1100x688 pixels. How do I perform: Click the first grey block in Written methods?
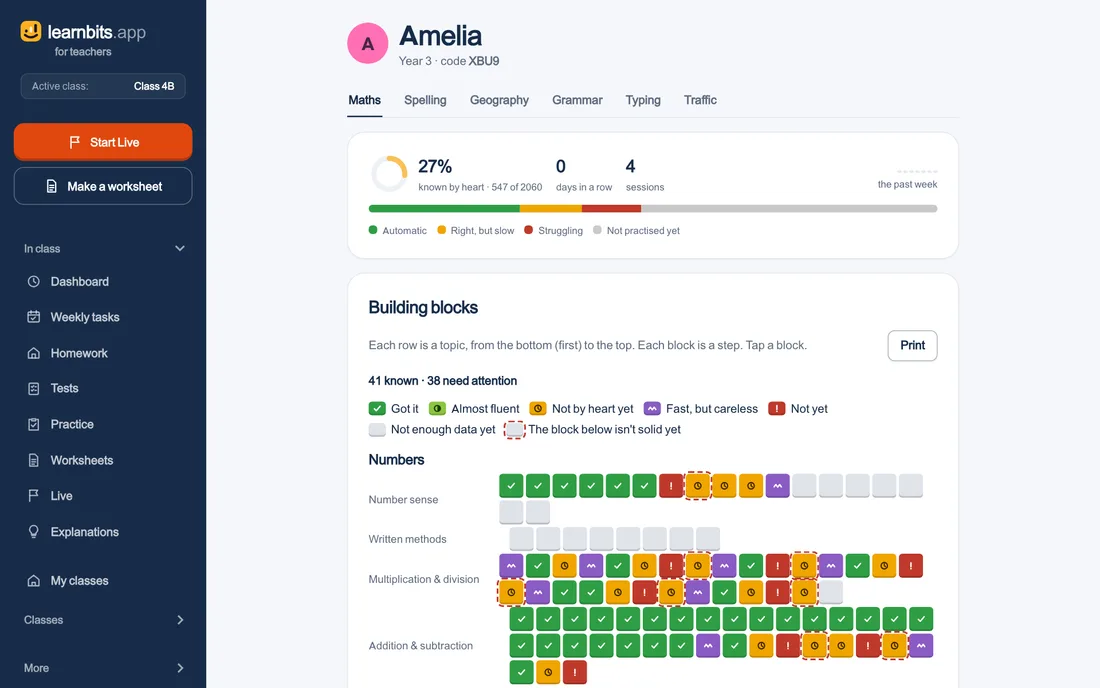coord(521,539)
